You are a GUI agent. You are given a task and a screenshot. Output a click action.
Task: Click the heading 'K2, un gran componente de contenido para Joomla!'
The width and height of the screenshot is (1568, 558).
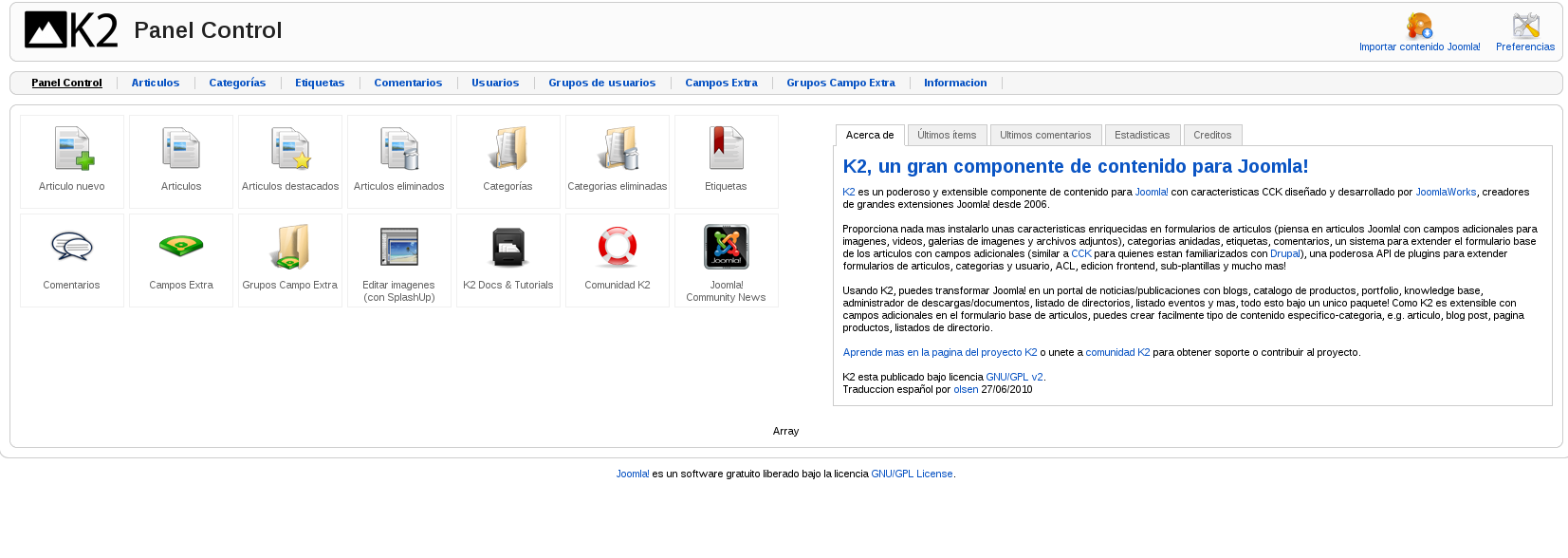tap(1076, 167)
